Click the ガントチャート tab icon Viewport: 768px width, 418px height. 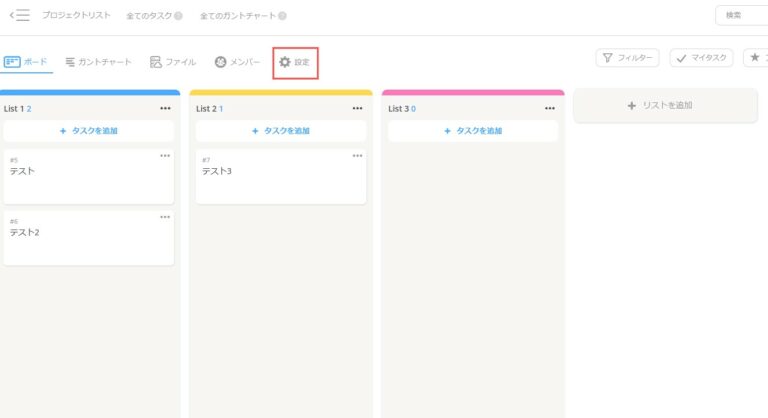70,62
